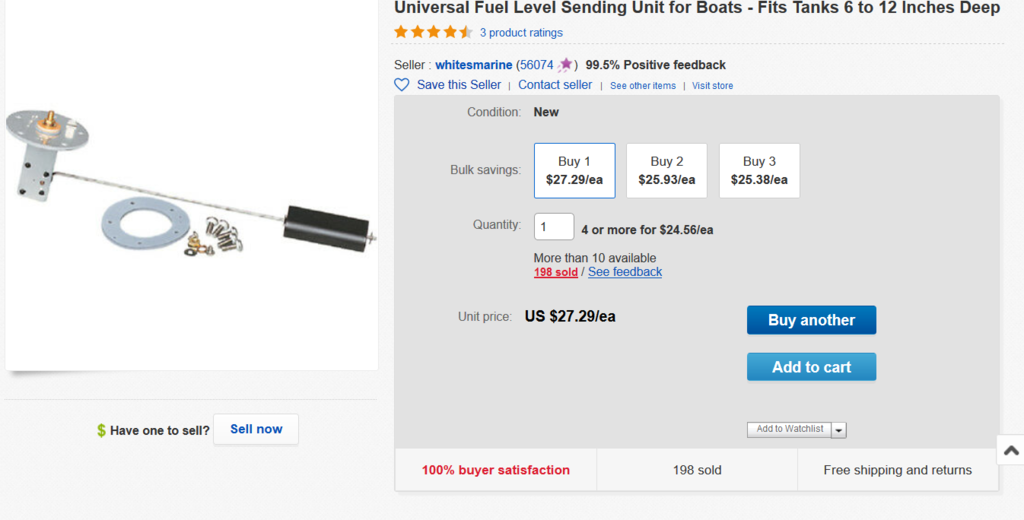Click the Sell now button
This screenshot has height=520, width=1024.
[256, 429]
